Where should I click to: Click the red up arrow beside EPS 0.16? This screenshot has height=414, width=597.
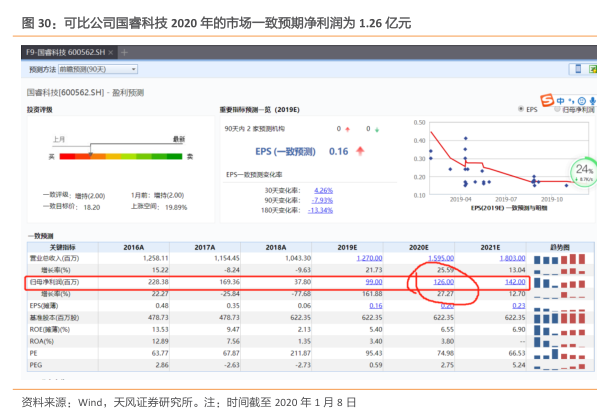pyautogui.click(x=360, y=151)
